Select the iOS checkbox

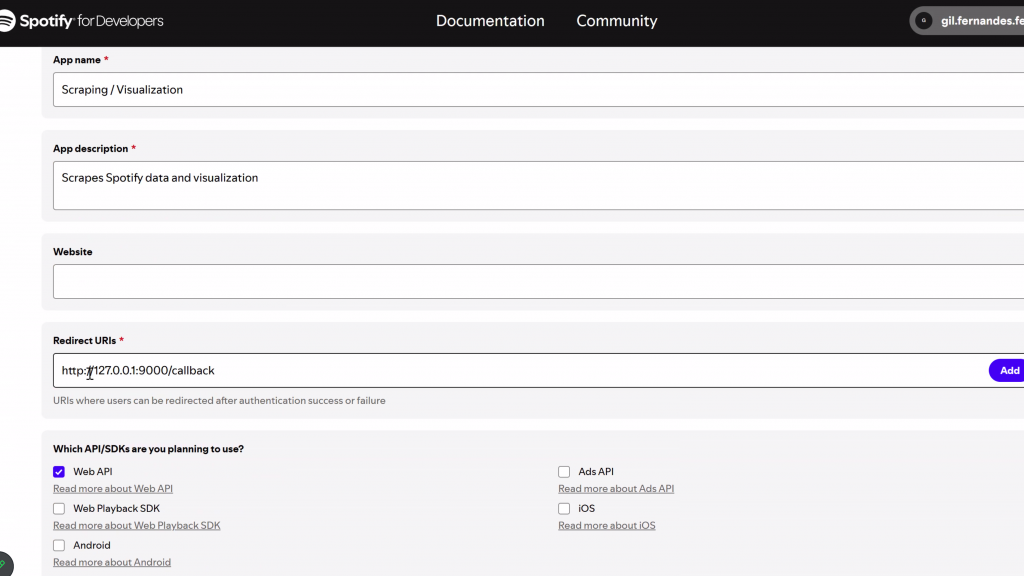[x=564, y=508]
